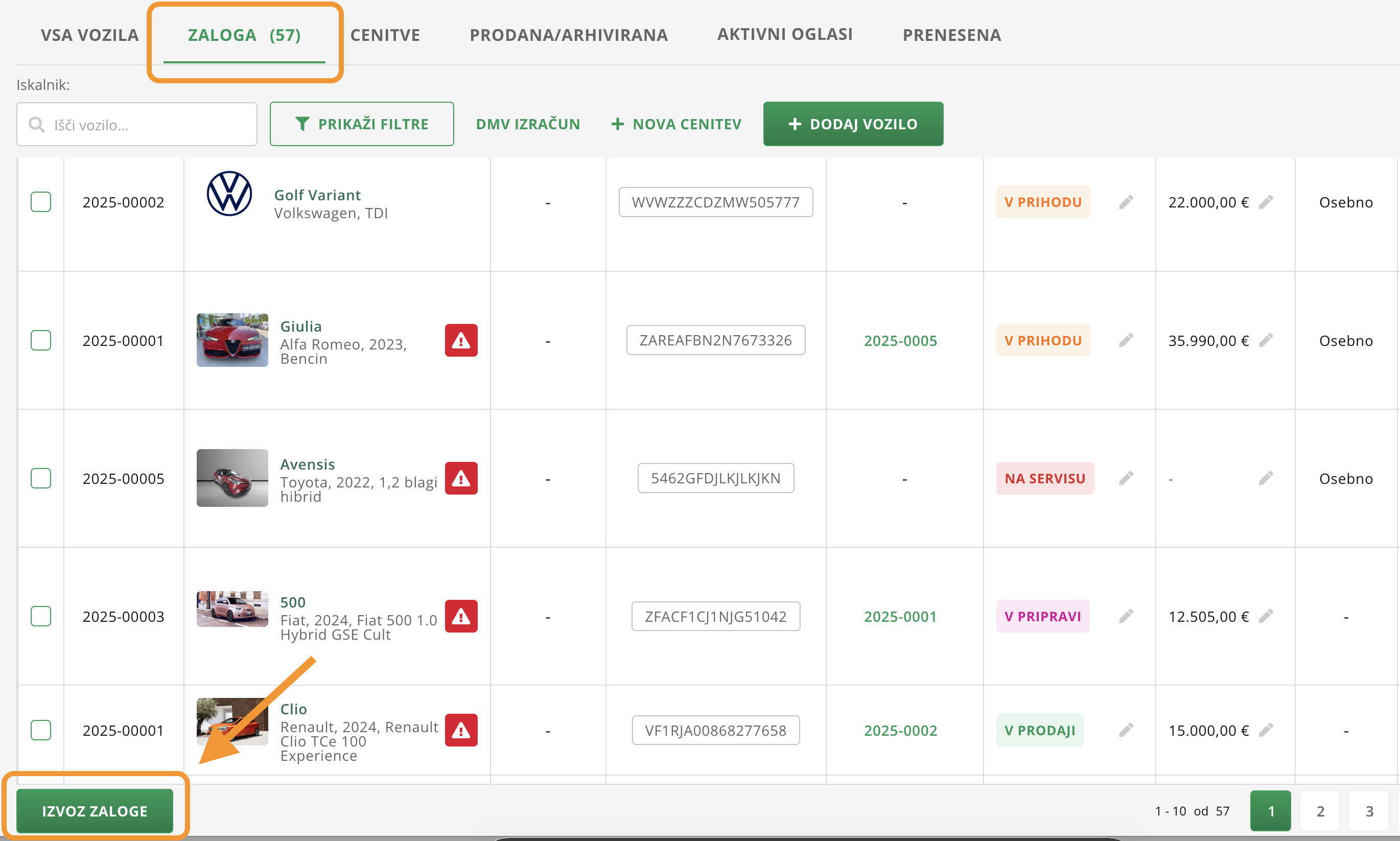The width and height of the screenshot is (1400, 841).
Task: Click the warning icon next to Avensis
Action: click(461, 479)
